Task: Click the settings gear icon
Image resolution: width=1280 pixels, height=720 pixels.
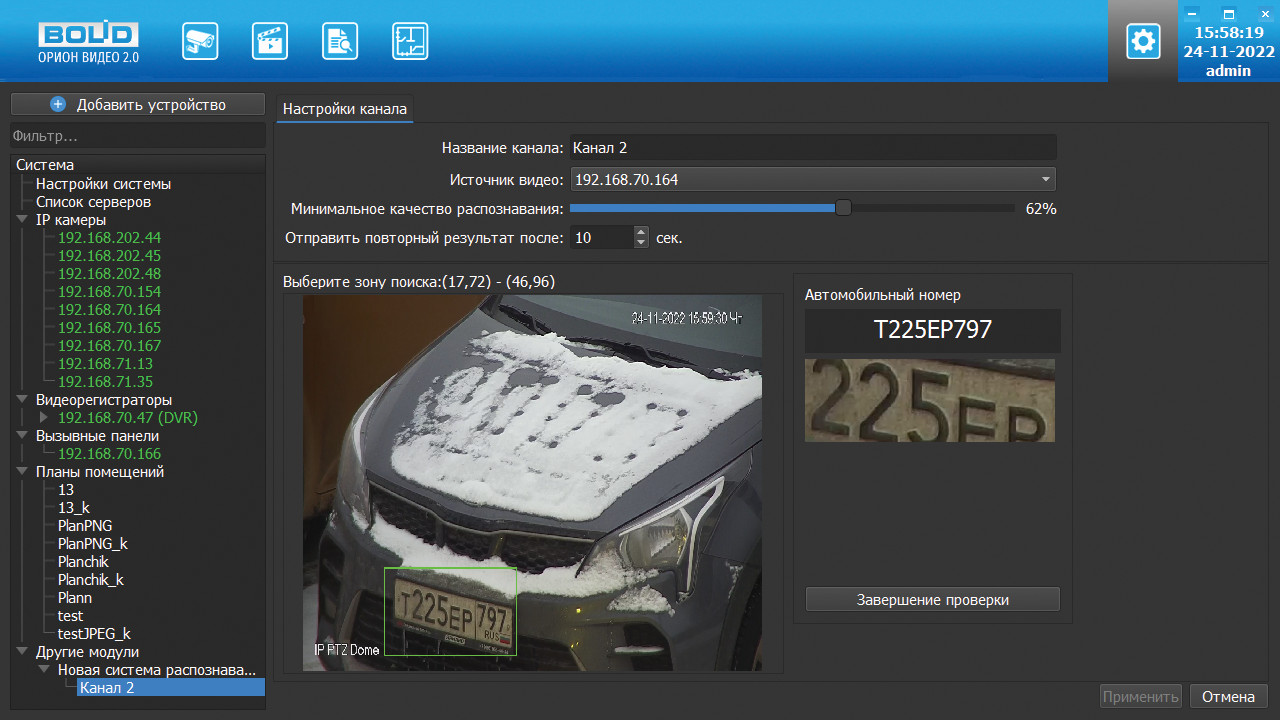Action: click(1143, 41)
